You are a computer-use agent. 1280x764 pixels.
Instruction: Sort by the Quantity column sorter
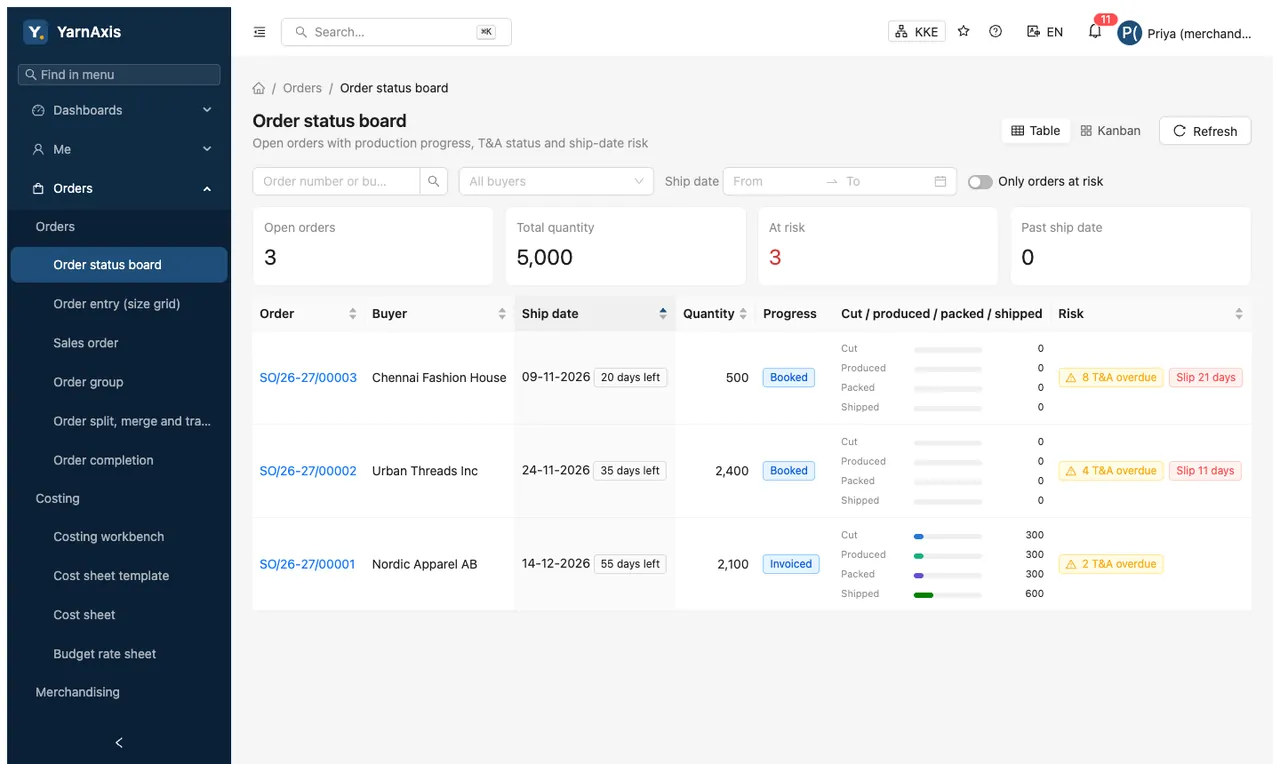pyautogui.click(x=743, y=314)
